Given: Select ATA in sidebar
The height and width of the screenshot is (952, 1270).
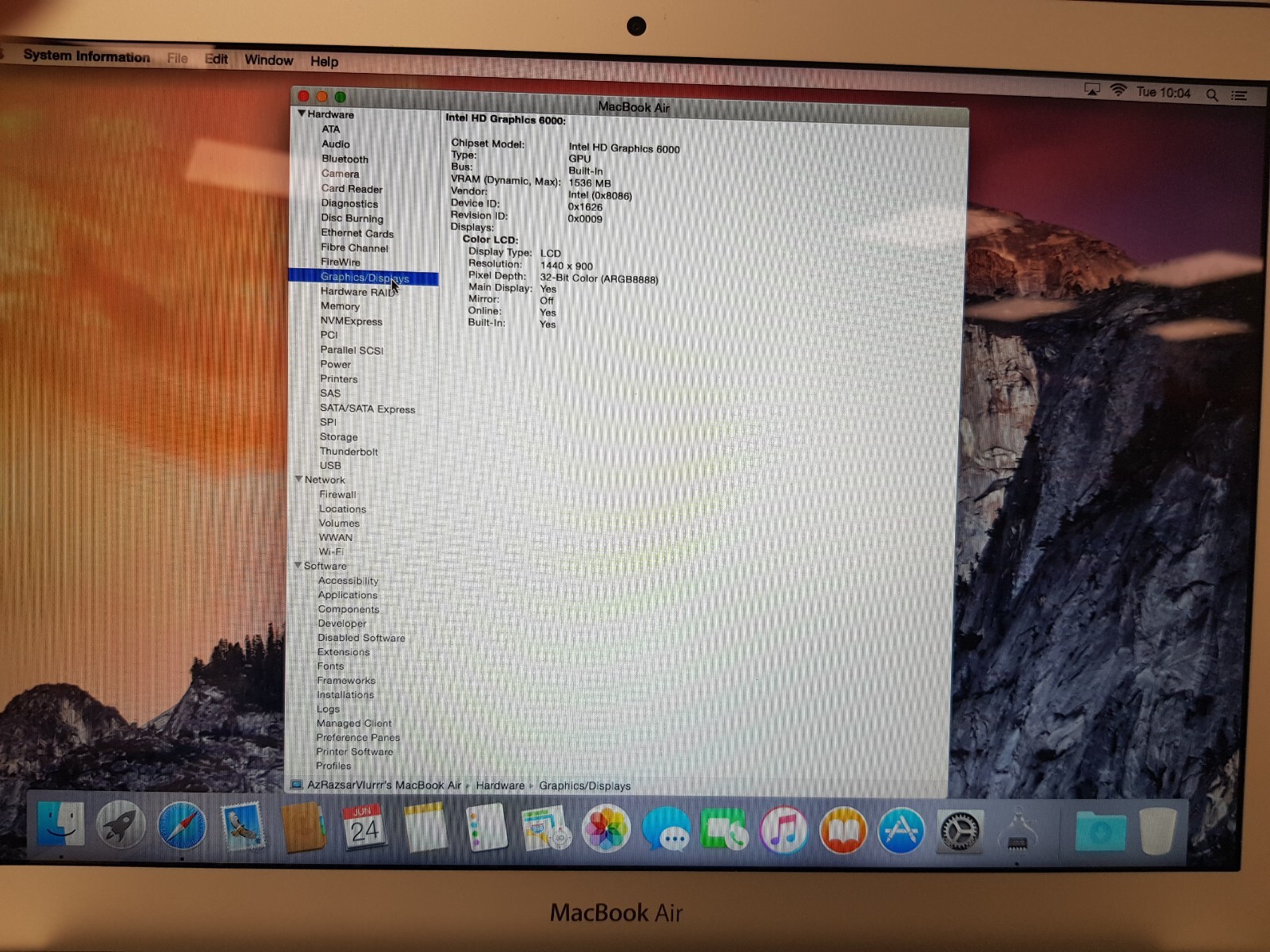Looking at the screenshot, I should pos(331,129).
